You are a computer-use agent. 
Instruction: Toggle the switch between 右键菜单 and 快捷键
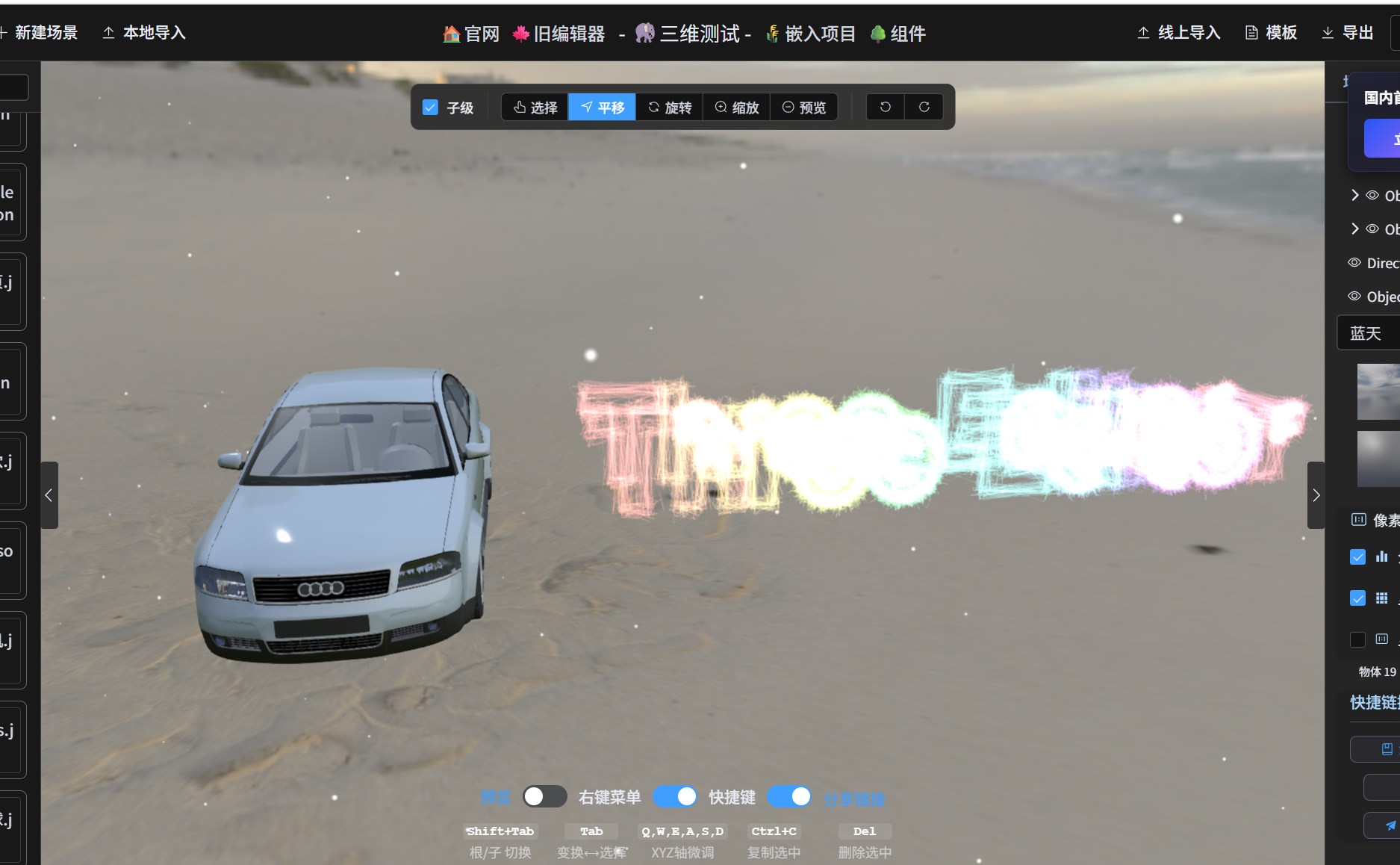coord(675,796)
